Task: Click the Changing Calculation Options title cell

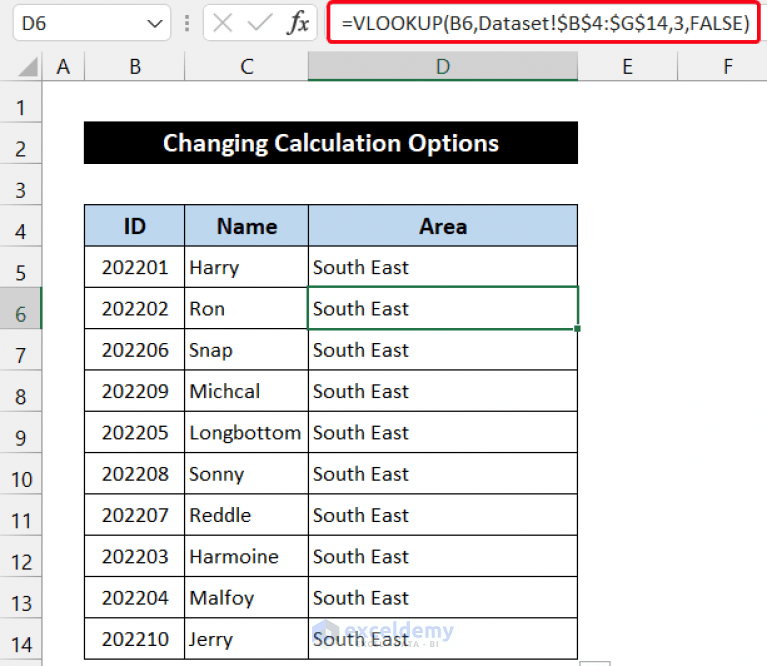Action: (x=331, y=143)
